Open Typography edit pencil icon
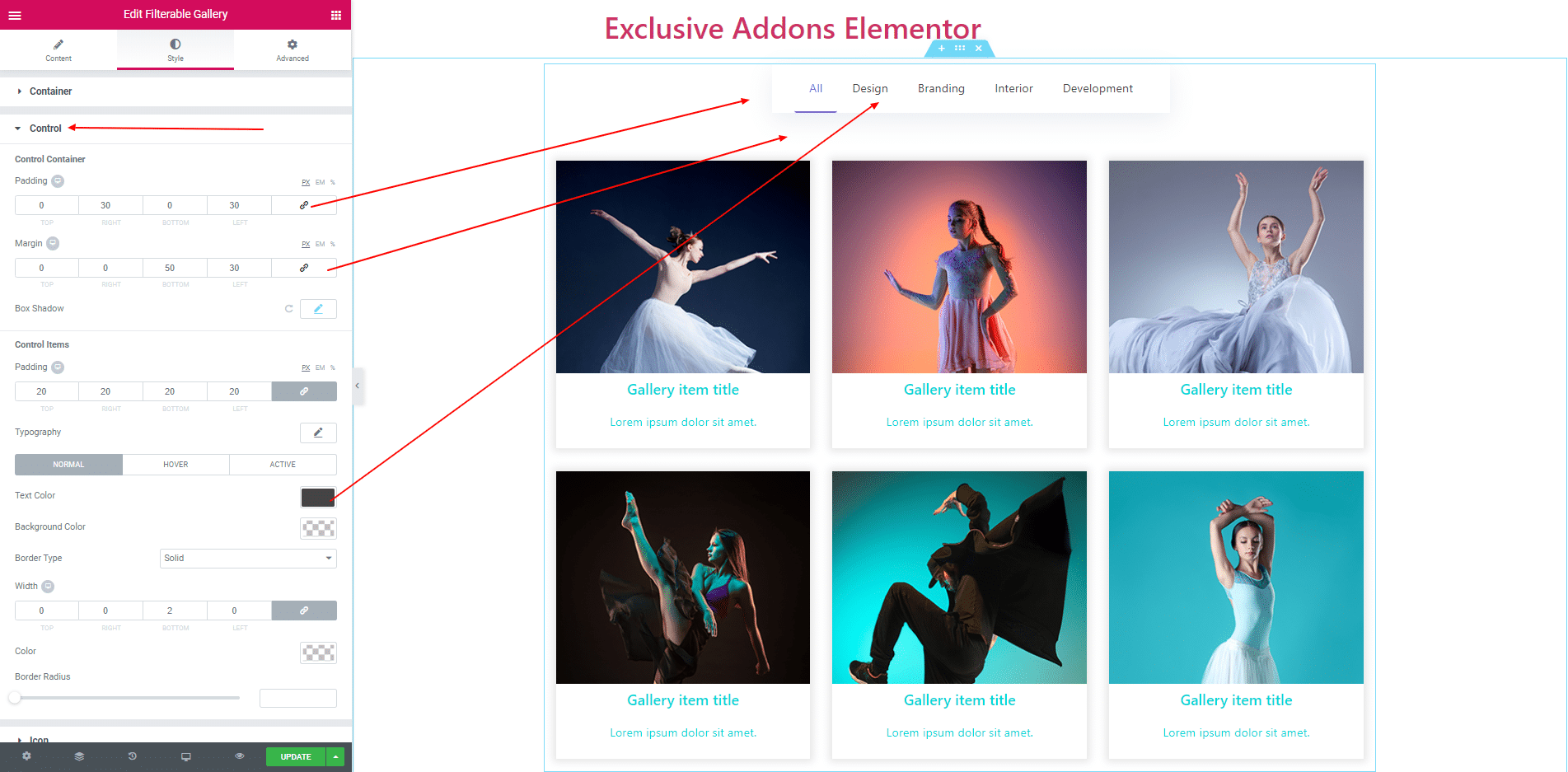Screen dimensions: 1568x772 click(318, 433)
